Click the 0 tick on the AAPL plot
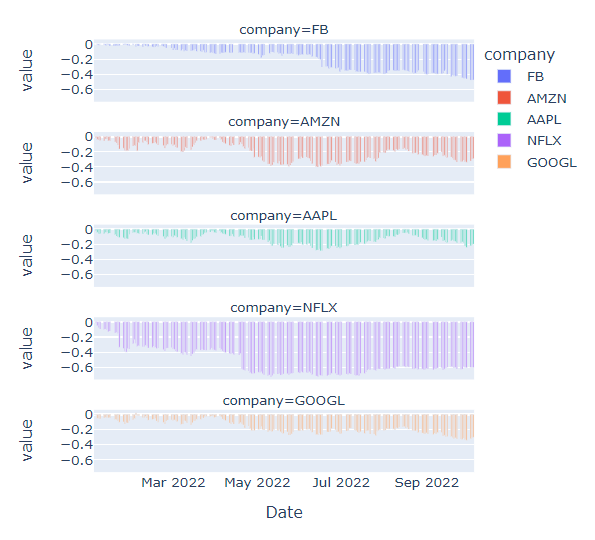 click(89, 229)
